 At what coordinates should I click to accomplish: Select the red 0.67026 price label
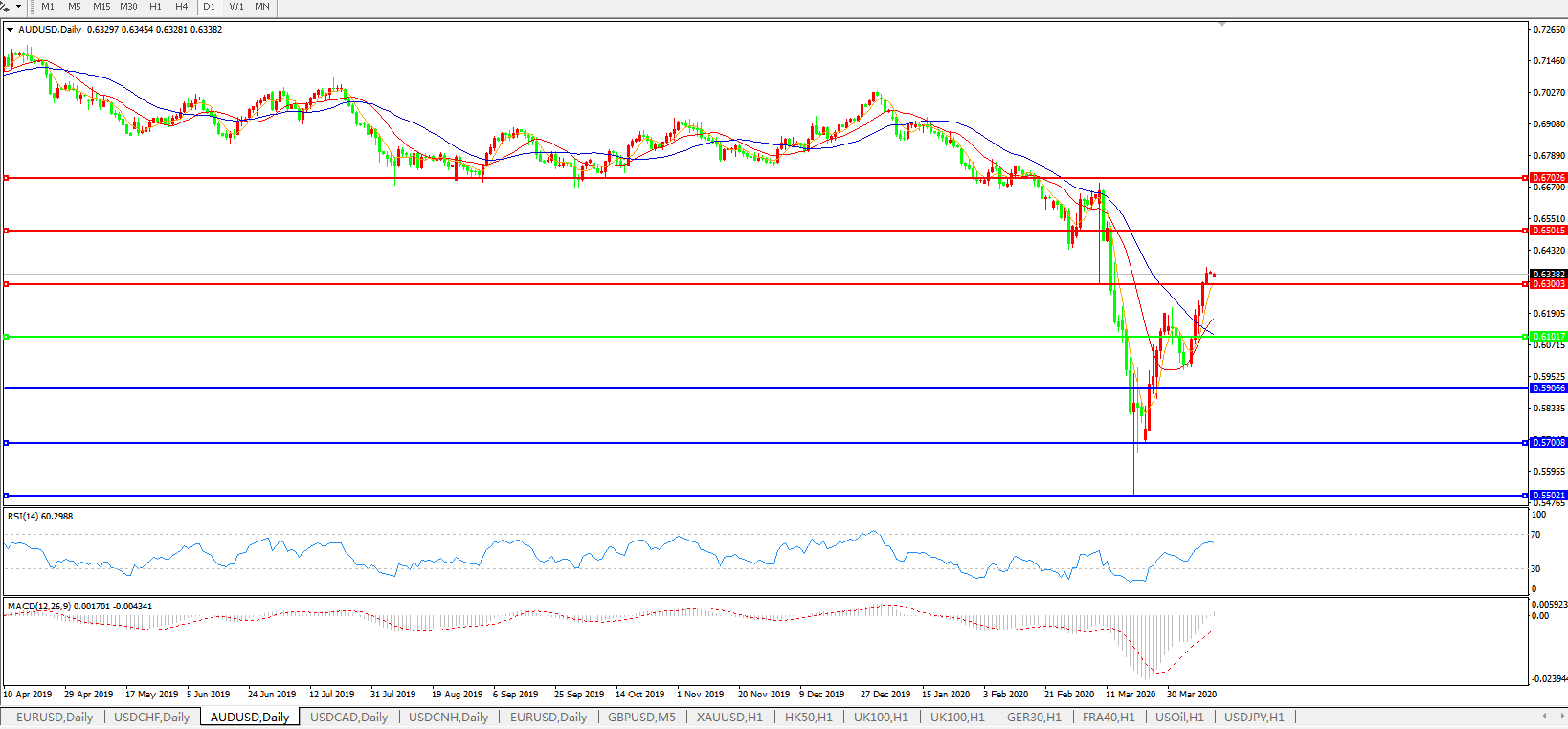1548,178
